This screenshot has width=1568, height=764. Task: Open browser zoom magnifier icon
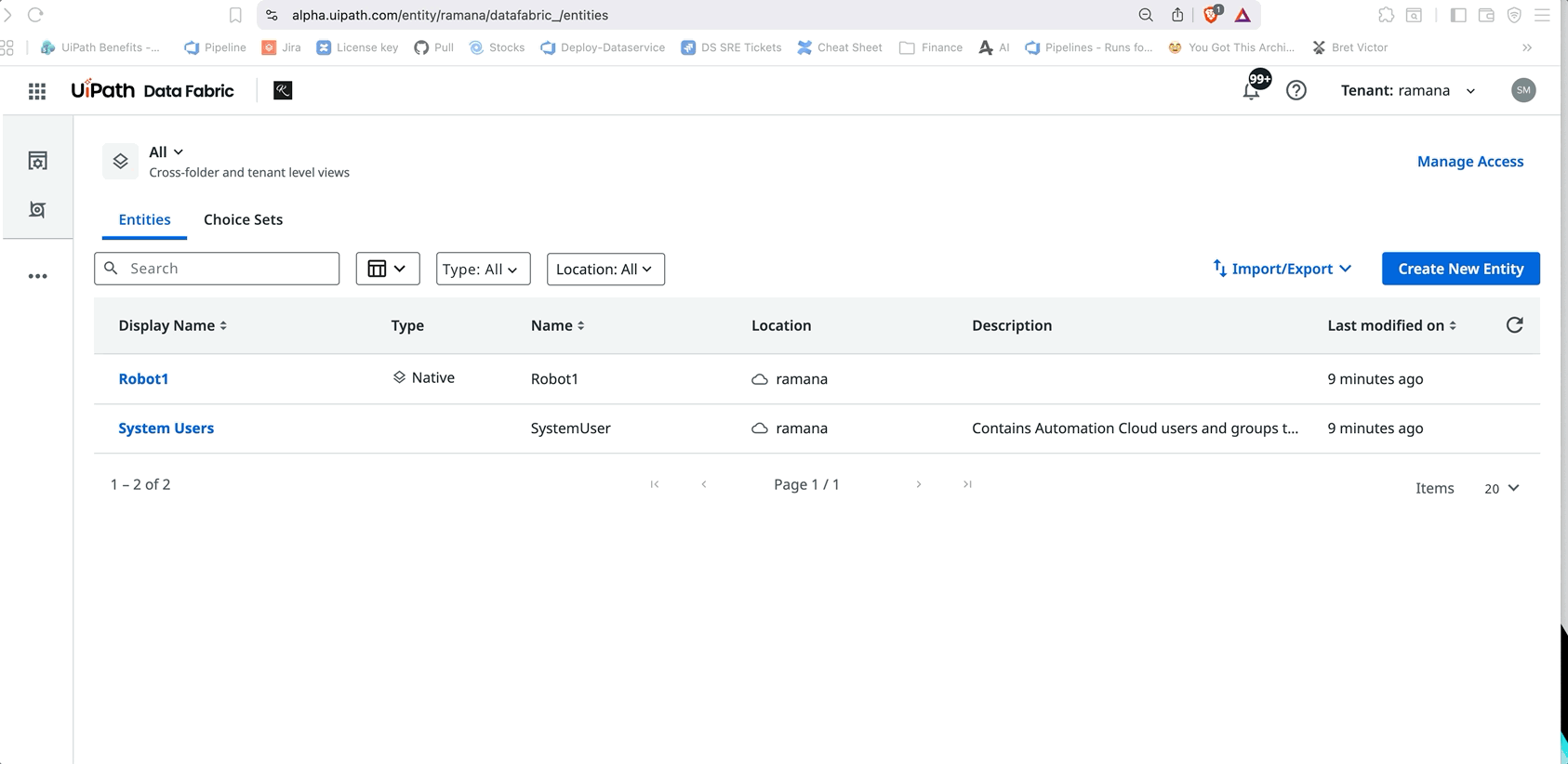[x=1146, y=15]
